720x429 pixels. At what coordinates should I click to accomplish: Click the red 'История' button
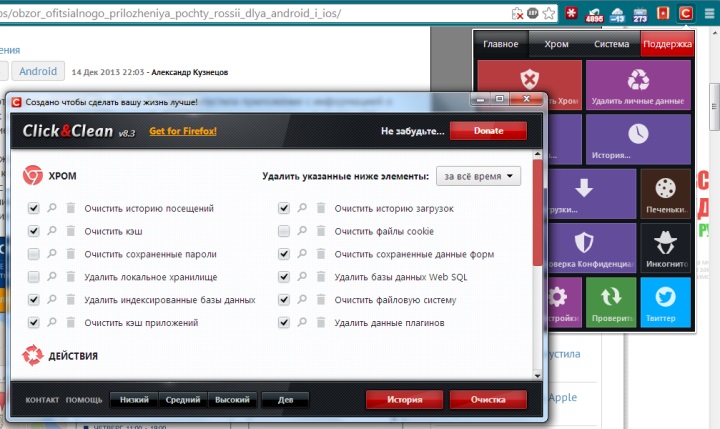[405, 400]
